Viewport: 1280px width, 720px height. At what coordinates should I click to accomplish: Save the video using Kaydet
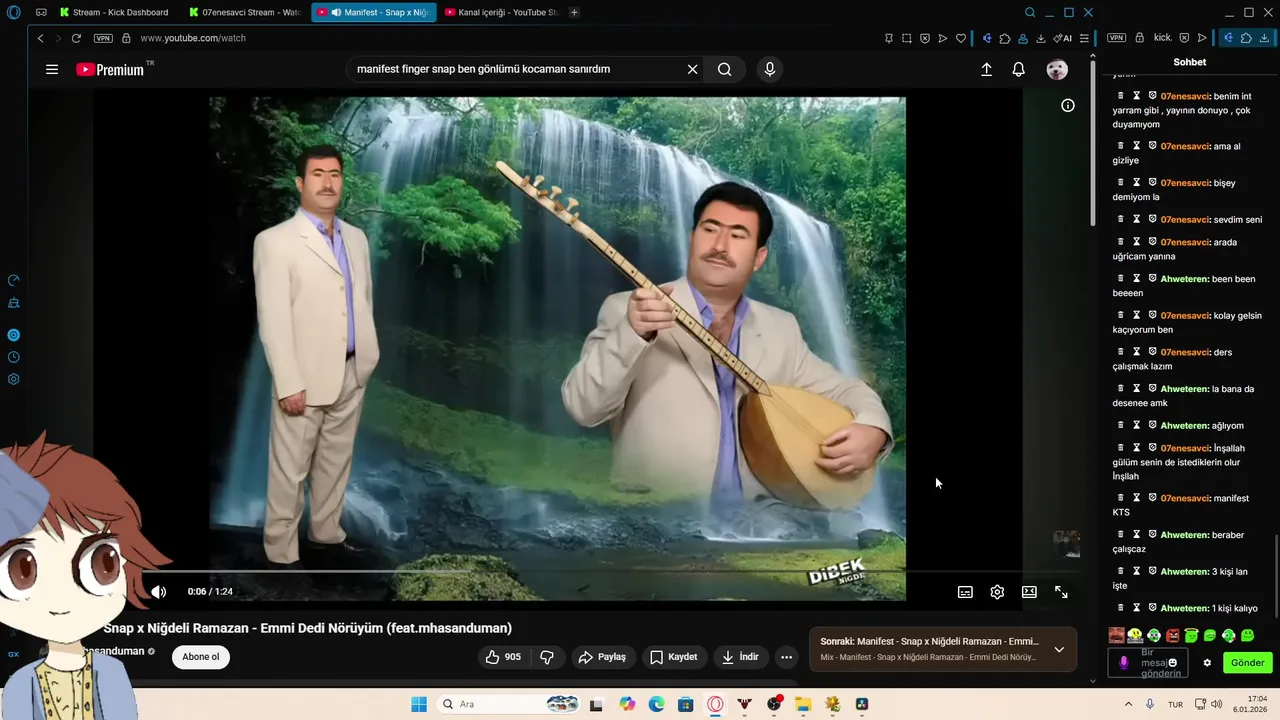coord(674,657)
